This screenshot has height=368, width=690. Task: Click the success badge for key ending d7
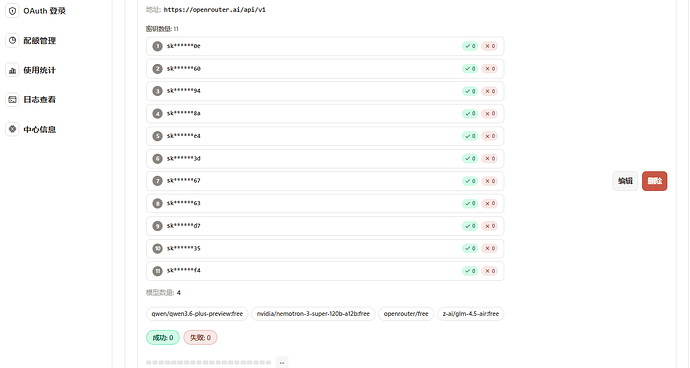pos(470,226)
